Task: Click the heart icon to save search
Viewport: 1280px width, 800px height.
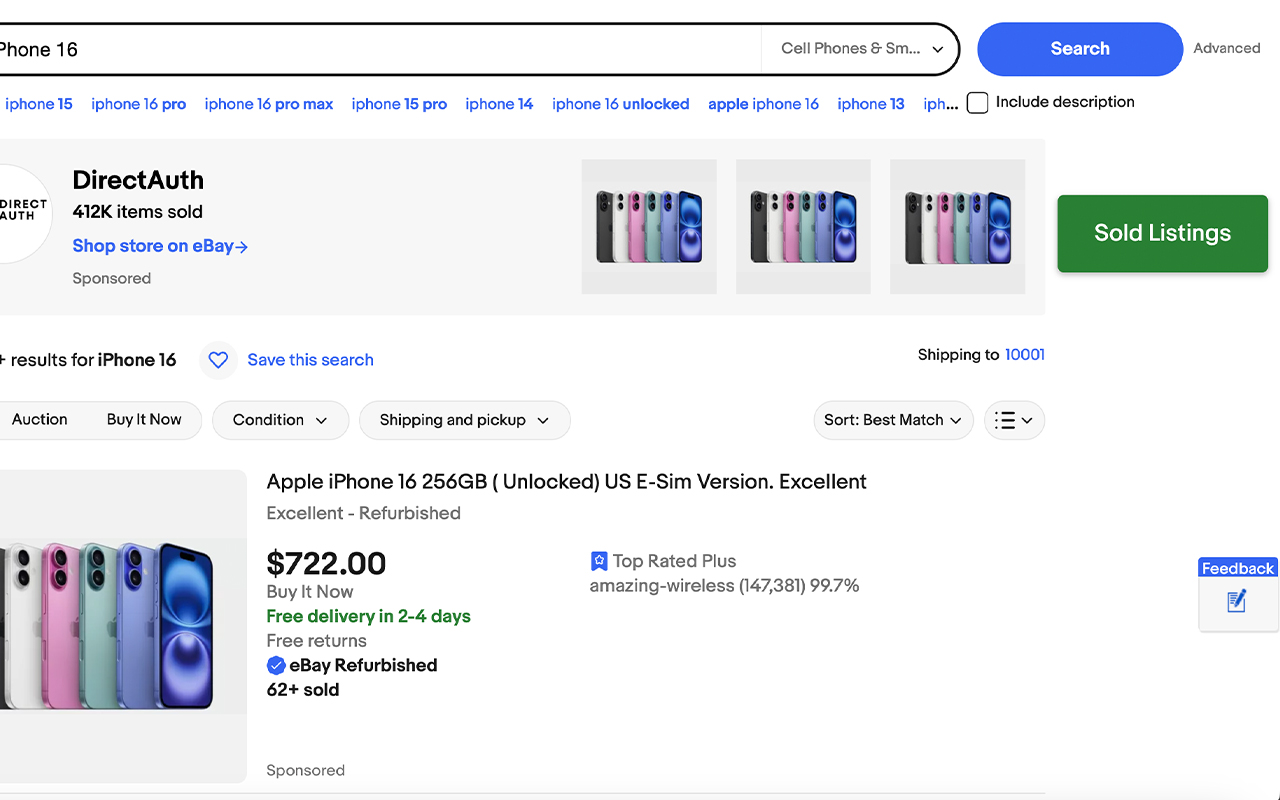Action: (x=218, y=360)
